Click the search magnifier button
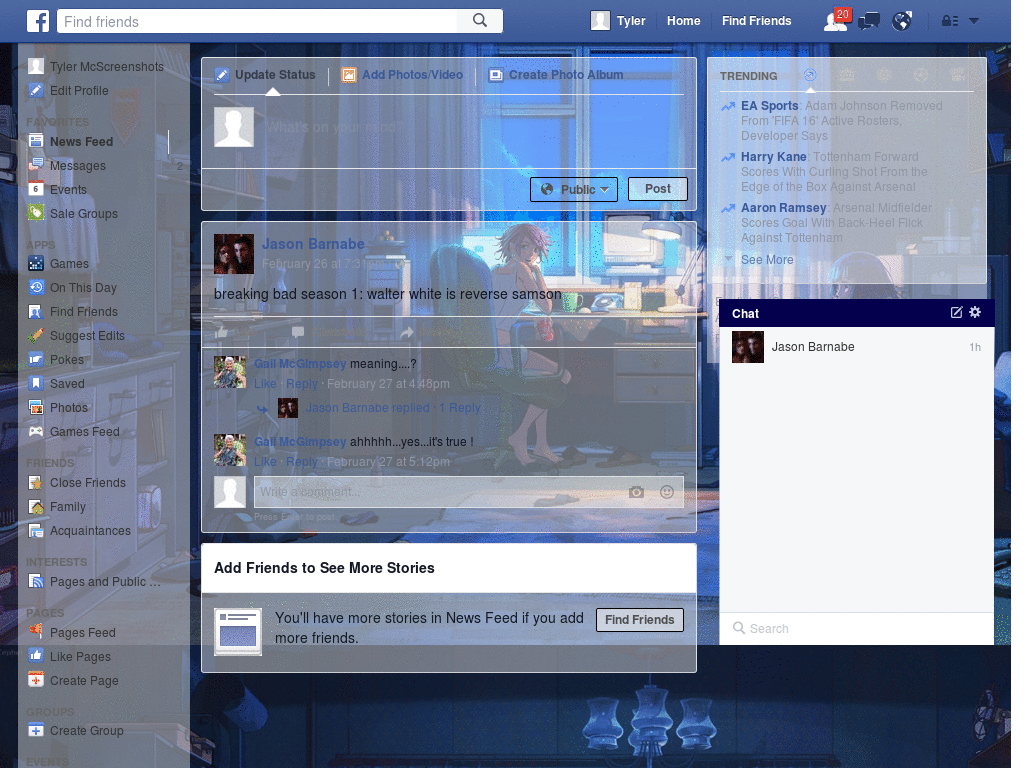1024x768 pixels. point(480,21)
